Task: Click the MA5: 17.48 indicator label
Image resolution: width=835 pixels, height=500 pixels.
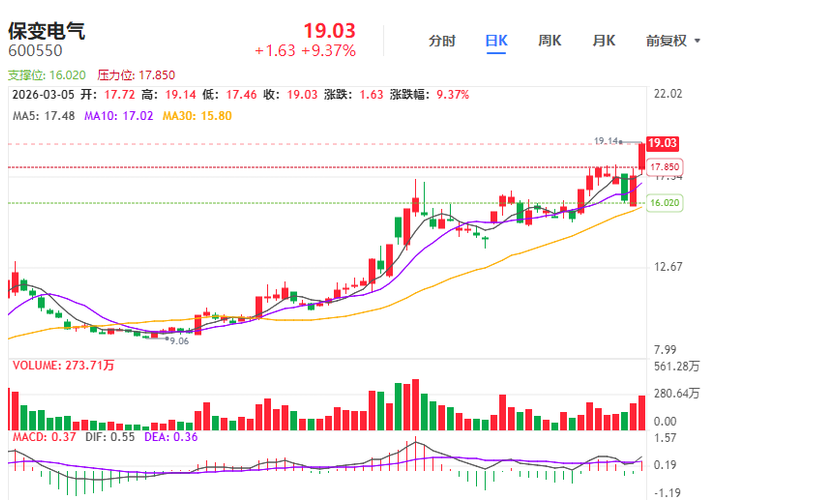Action: [44, 116]
